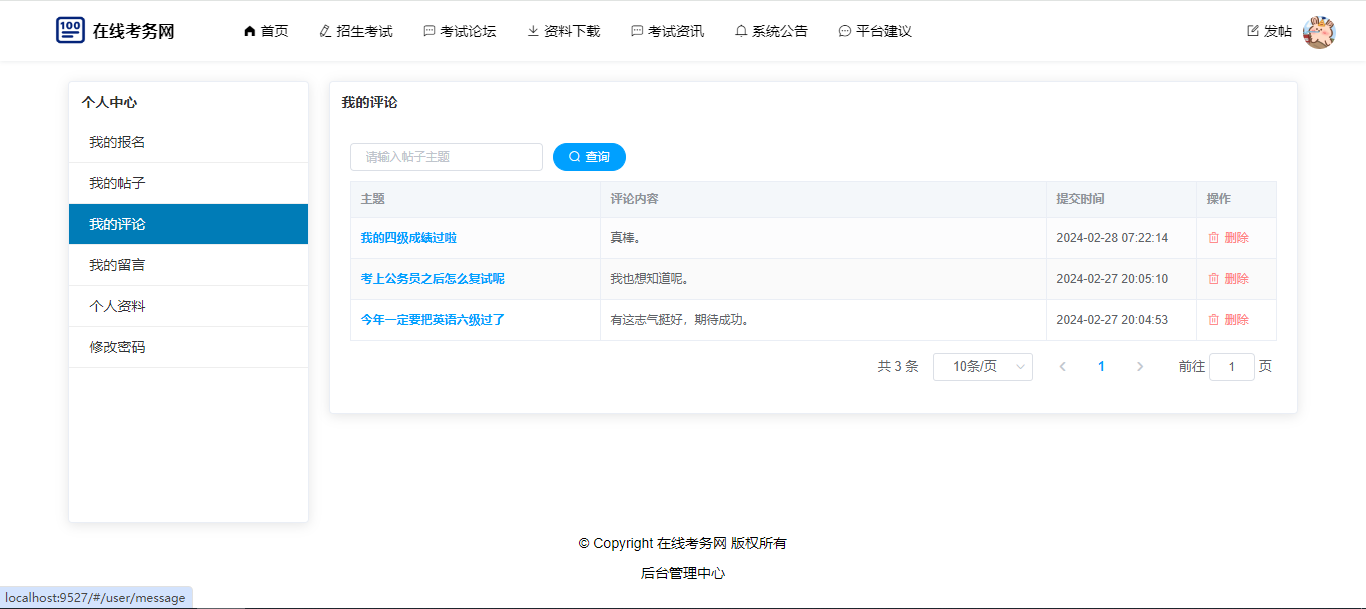Open the user avatar in the header

click(1319, 32)
